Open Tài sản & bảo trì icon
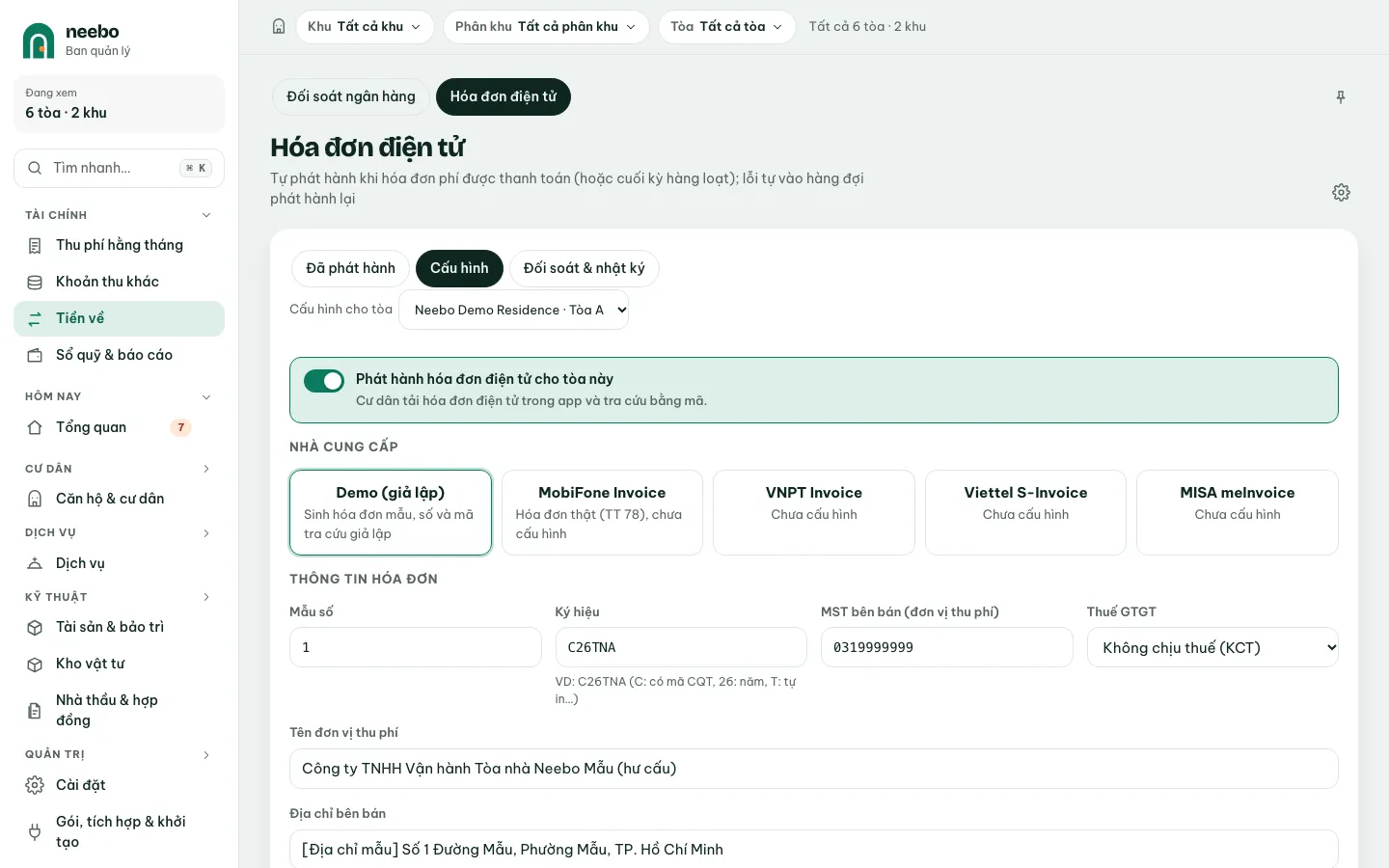The height and width of the screenshot is (868, 1389). click(x=35, y=628)
